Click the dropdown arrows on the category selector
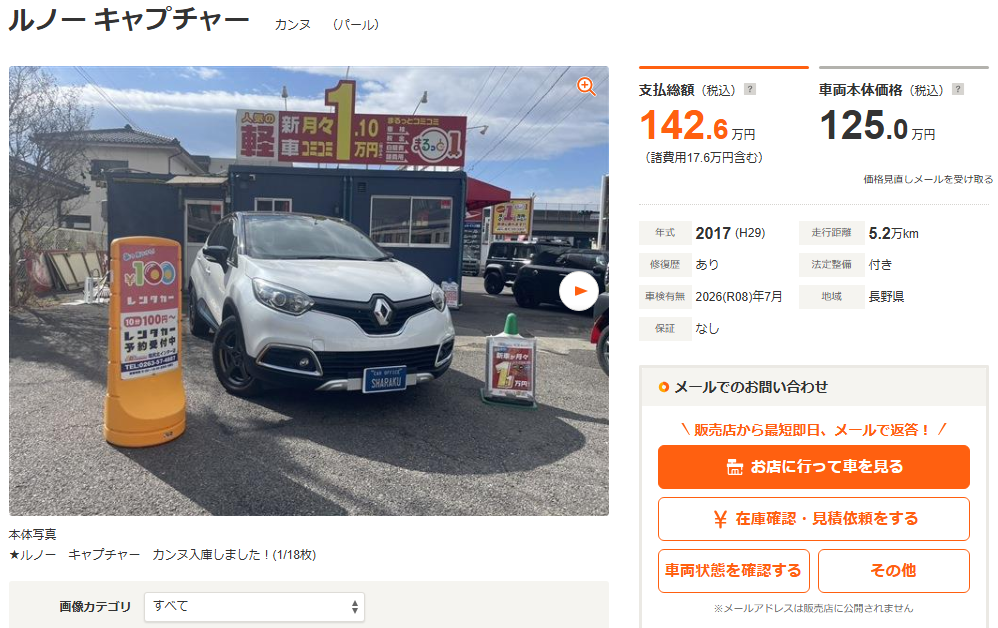 (355, 607)
